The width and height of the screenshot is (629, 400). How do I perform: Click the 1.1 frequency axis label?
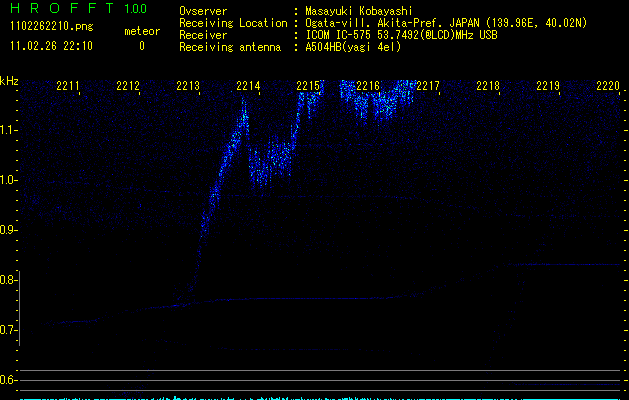click(x=8, y=130)
